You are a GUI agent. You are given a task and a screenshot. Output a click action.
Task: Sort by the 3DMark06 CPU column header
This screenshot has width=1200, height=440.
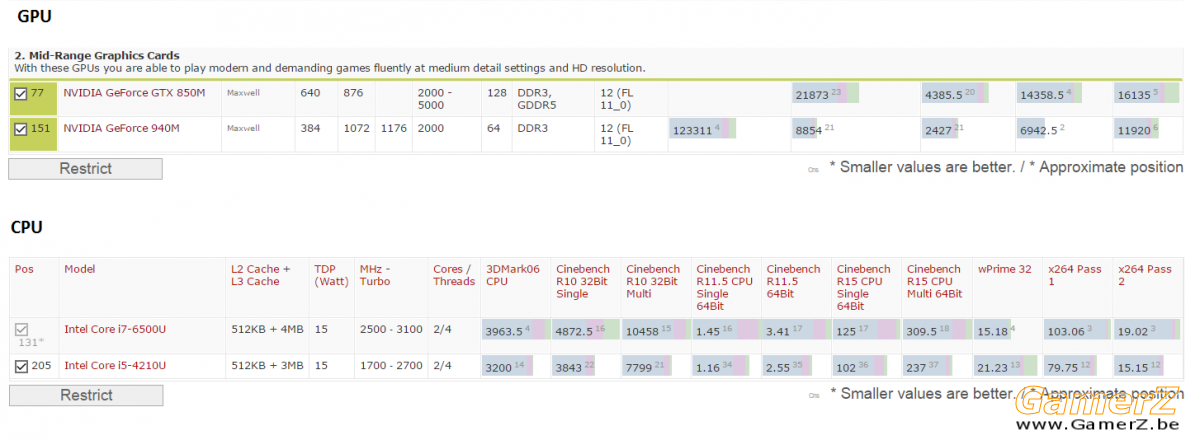(x=512, y=275)
